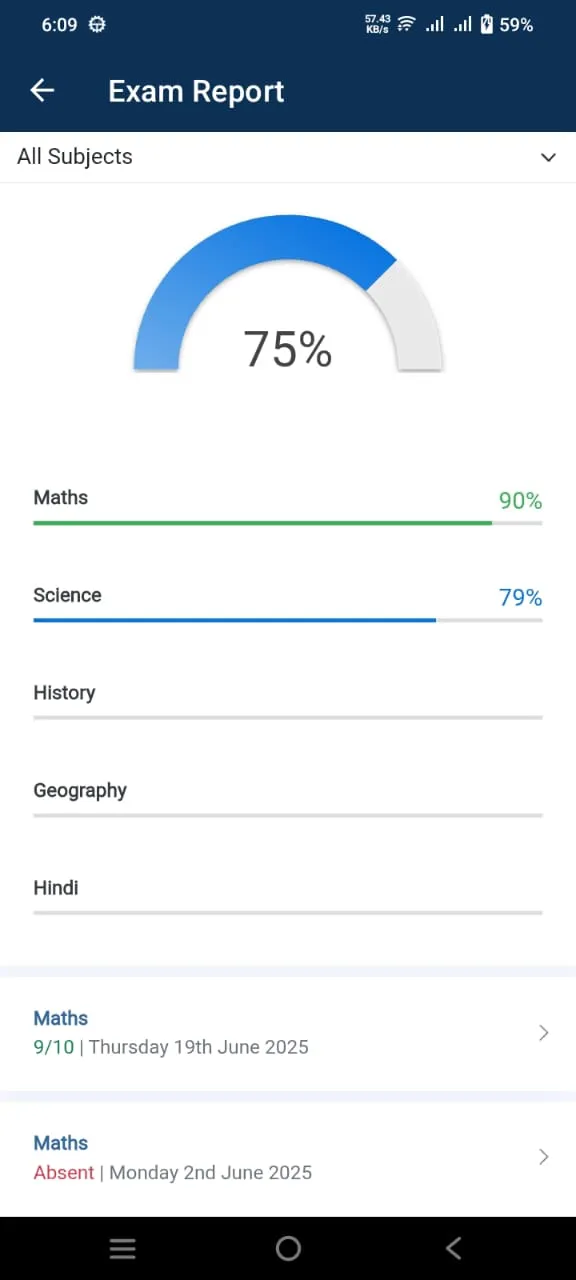Click chevron on 9/10 Maths exam
The height and width of the screenshot is (1280, 576).
point(544,1033)
